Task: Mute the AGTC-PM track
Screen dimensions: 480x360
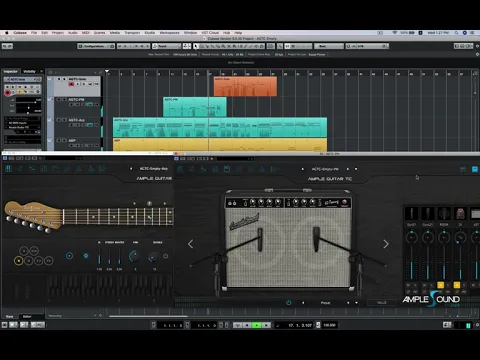Action: (59, 99)
